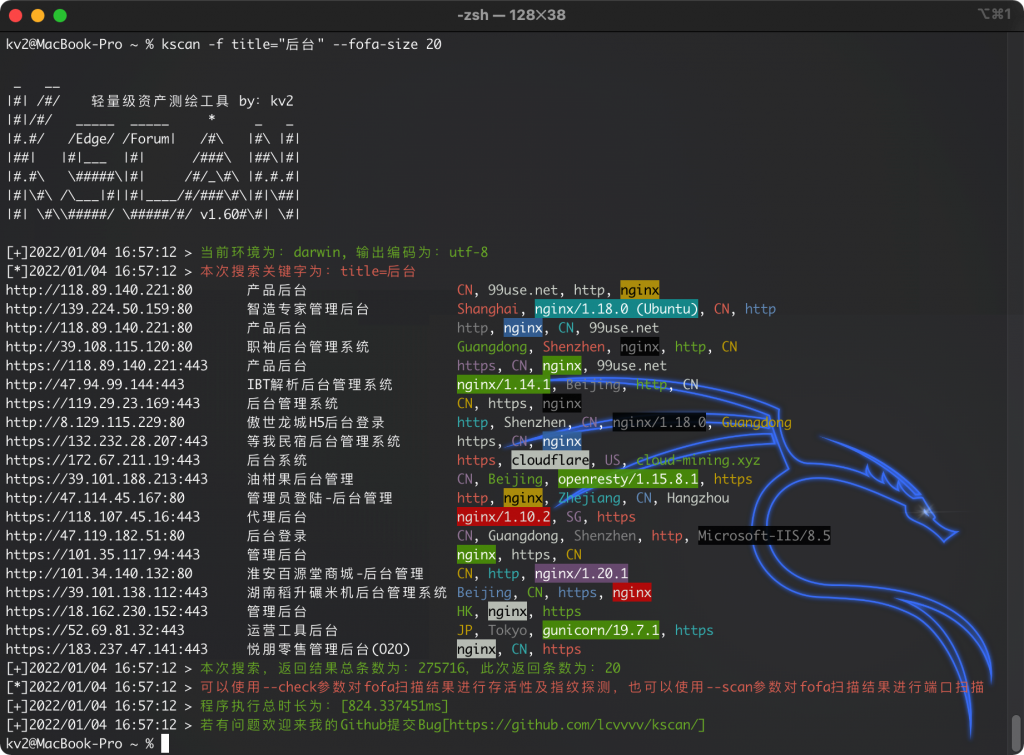Viewport: 1024px width, 755px height.
Task: Click the green 'nginx/1.14.1' tag
Action: 504,385
